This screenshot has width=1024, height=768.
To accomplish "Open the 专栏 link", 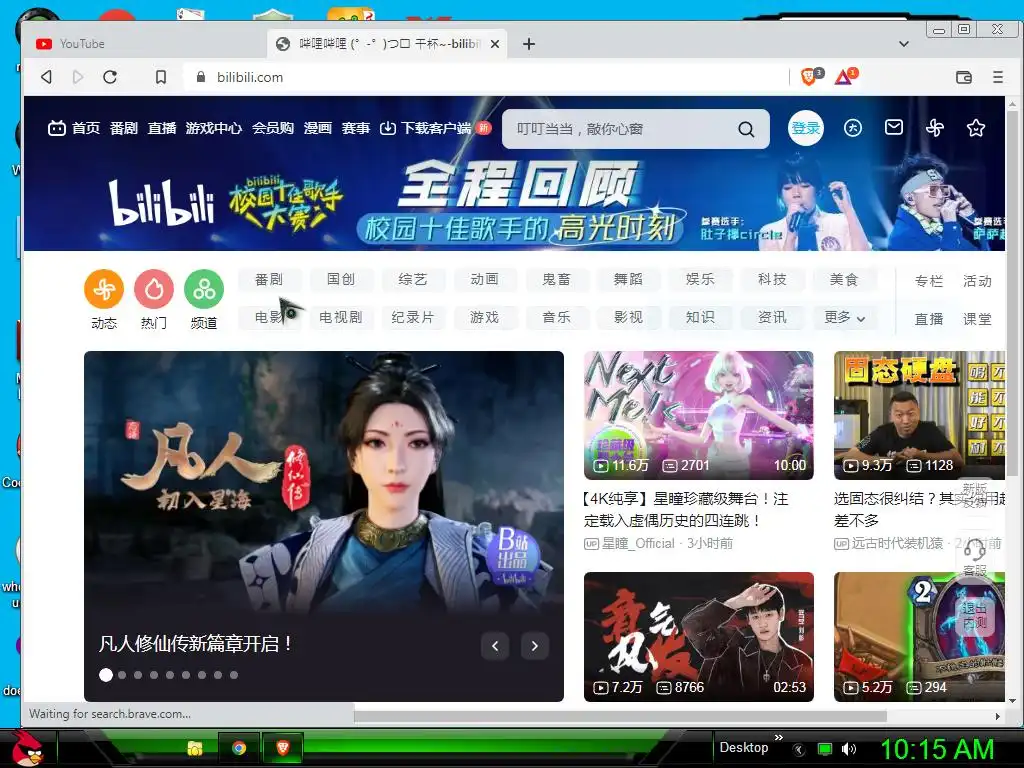I will 929,281.
